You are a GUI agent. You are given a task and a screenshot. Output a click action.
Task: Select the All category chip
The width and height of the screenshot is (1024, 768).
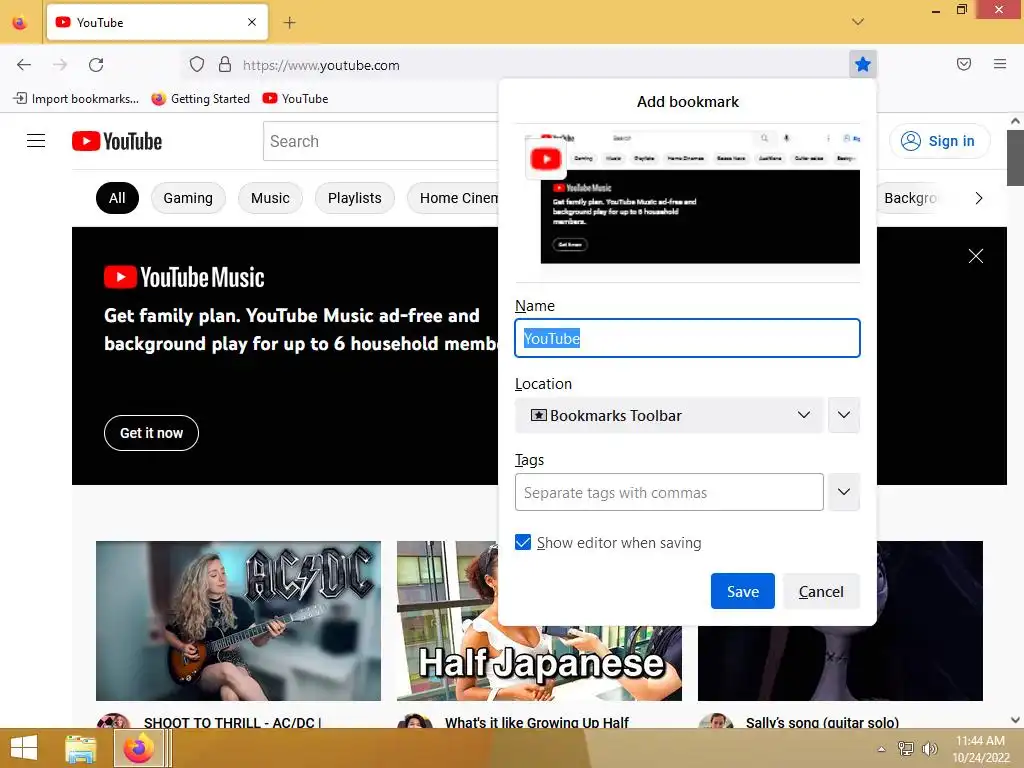117,198
